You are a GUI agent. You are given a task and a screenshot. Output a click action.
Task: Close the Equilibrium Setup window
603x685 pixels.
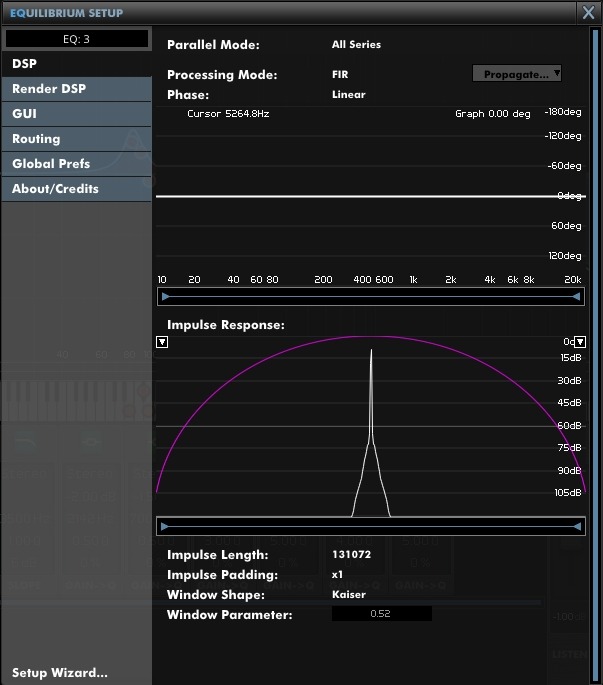tap(588, 12)
